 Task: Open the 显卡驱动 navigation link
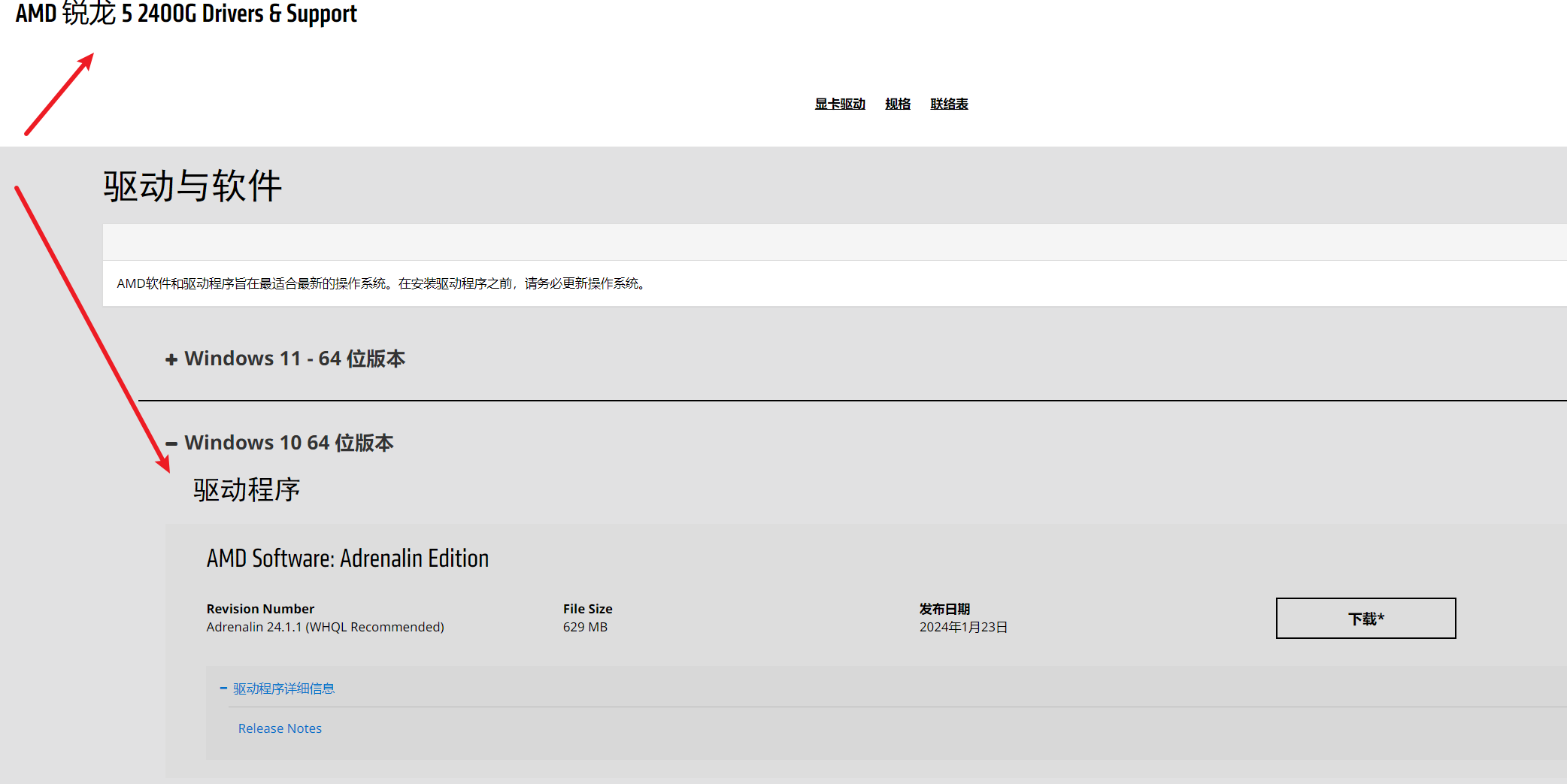tap(840, 104)
